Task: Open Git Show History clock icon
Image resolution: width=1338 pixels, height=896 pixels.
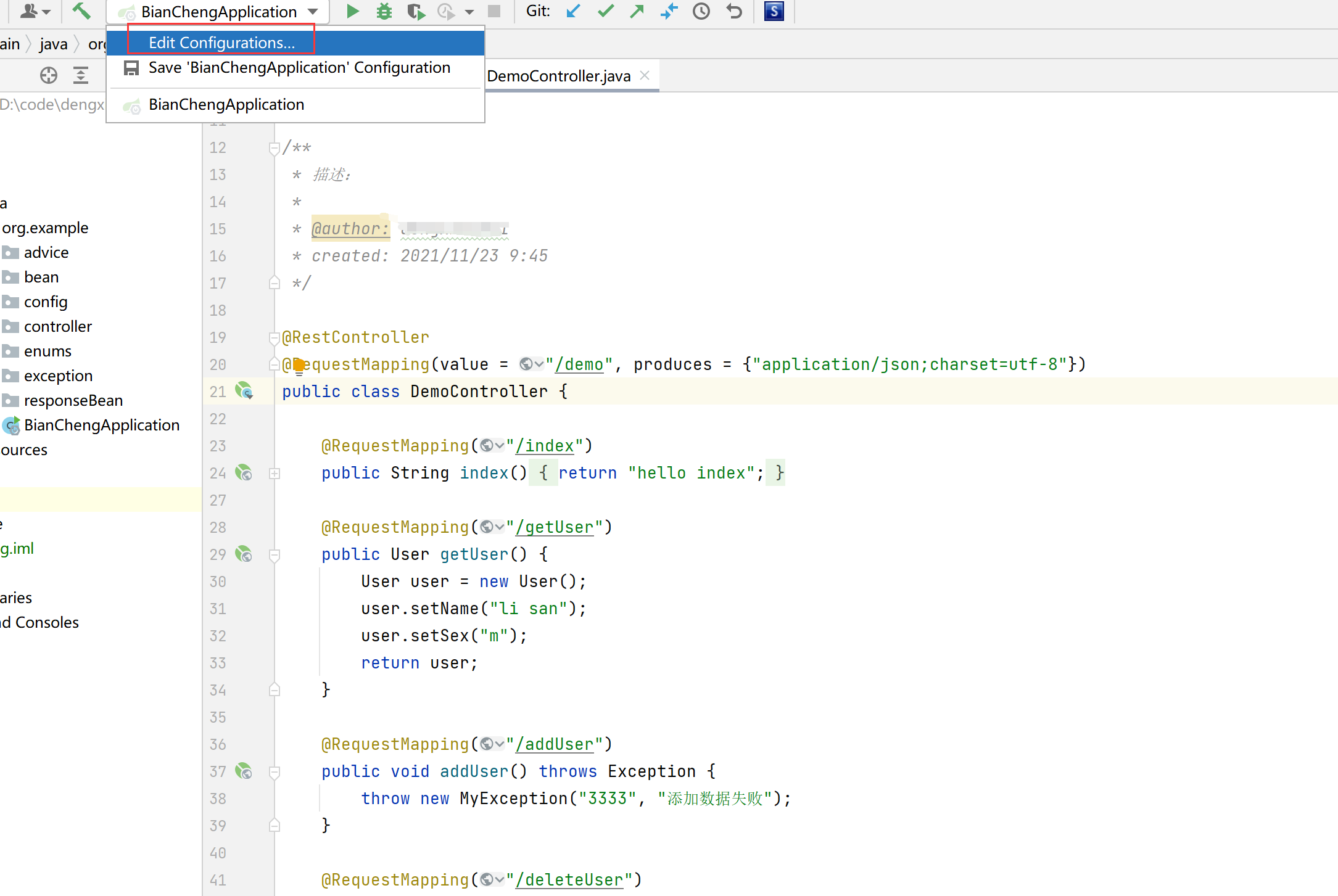Action: [x=701, y=11]
